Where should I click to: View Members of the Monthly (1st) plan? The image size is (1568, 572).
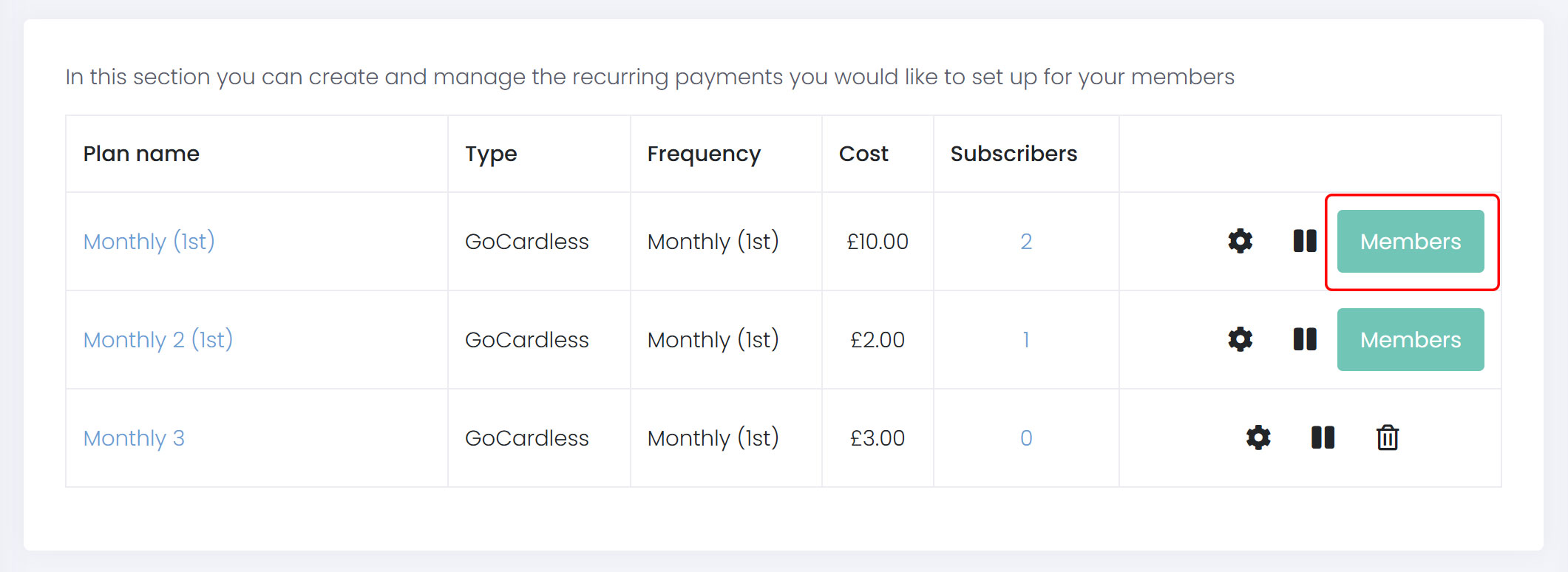(x=1410, y=242)
